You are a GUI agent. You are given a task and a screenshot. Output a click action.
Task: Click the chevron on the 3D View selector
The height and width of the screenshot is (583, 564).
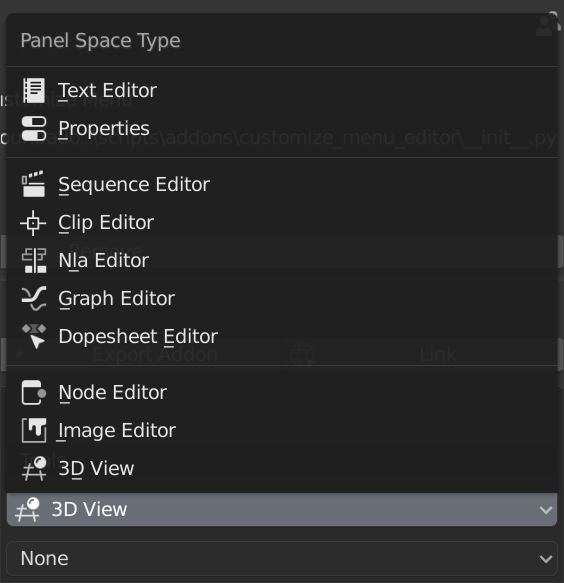(x=545, y=510)
